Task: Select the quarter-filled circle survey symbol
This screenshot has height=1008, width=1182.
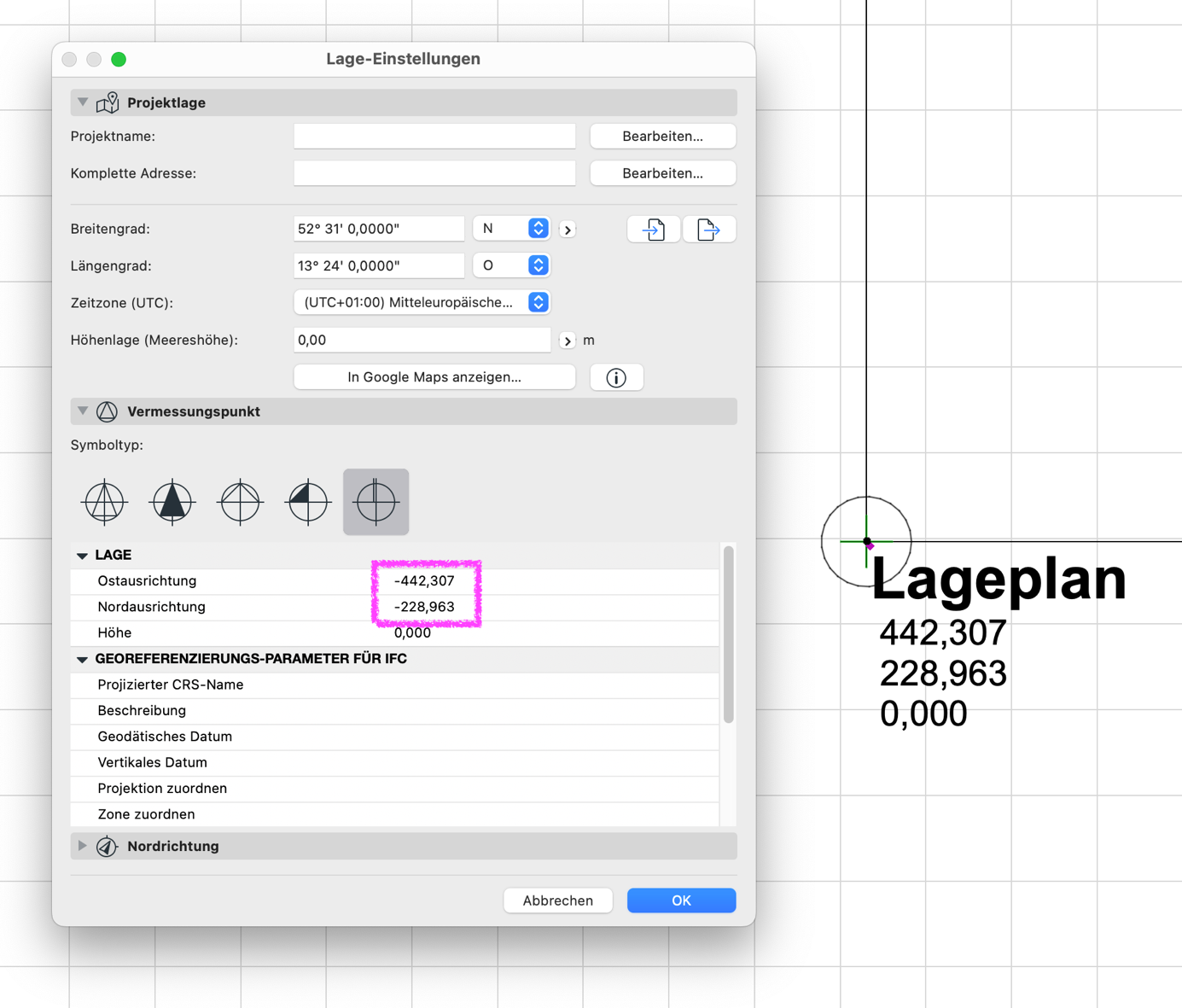Action: point(308,502)
